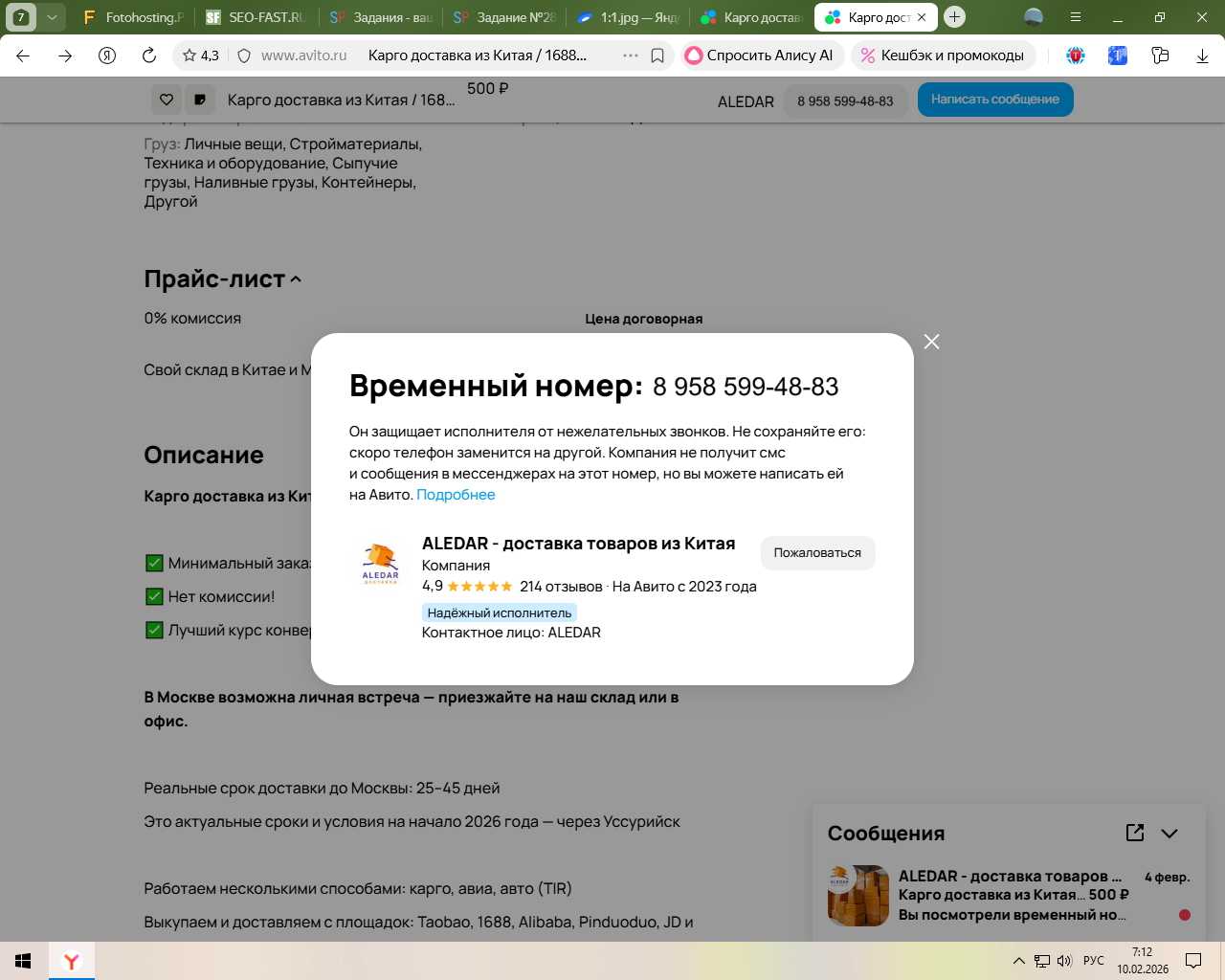Viewport: 1225px width, 980px height.
Task: Collapse the Прайс-лист section
Action: point(296,279)
